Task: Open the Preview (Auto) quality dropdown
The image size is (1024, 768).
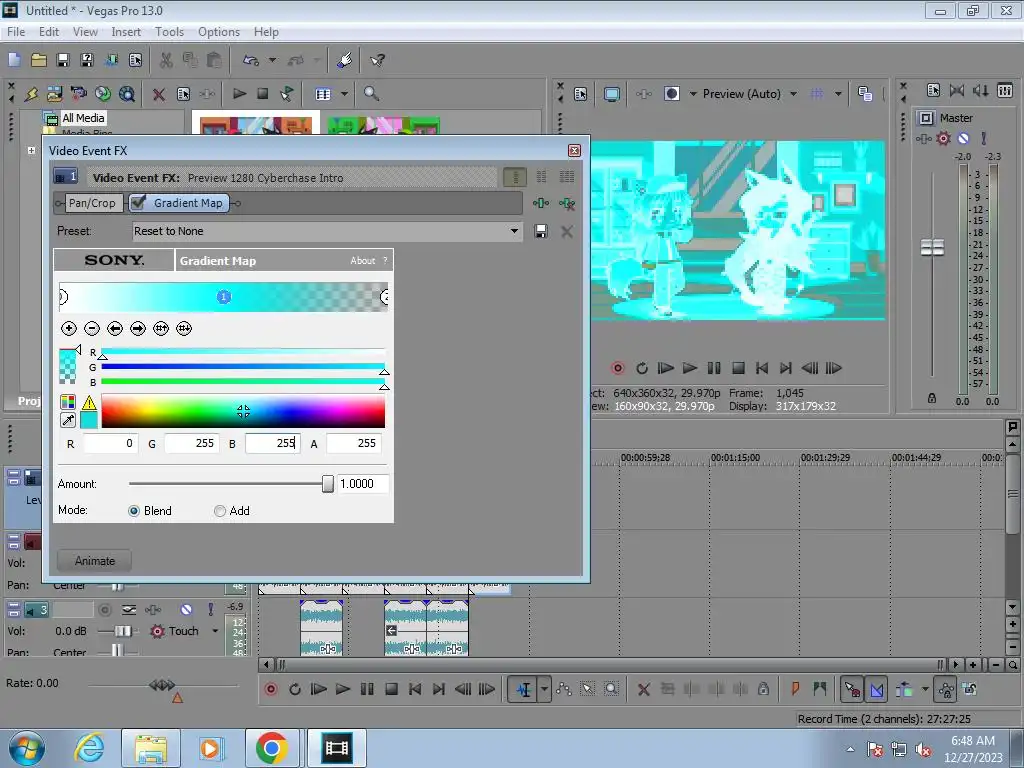Action: point(793,94)
